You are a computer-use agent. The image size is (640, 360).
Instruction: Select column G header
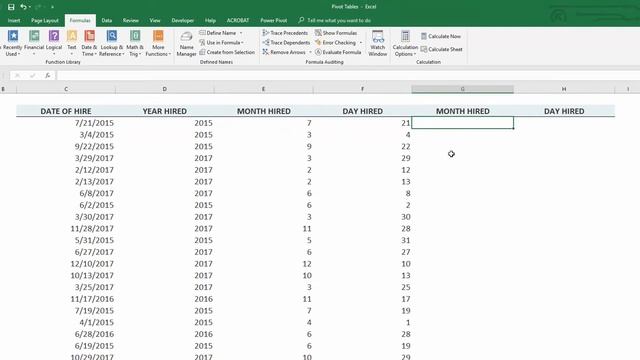coord(462,89)
